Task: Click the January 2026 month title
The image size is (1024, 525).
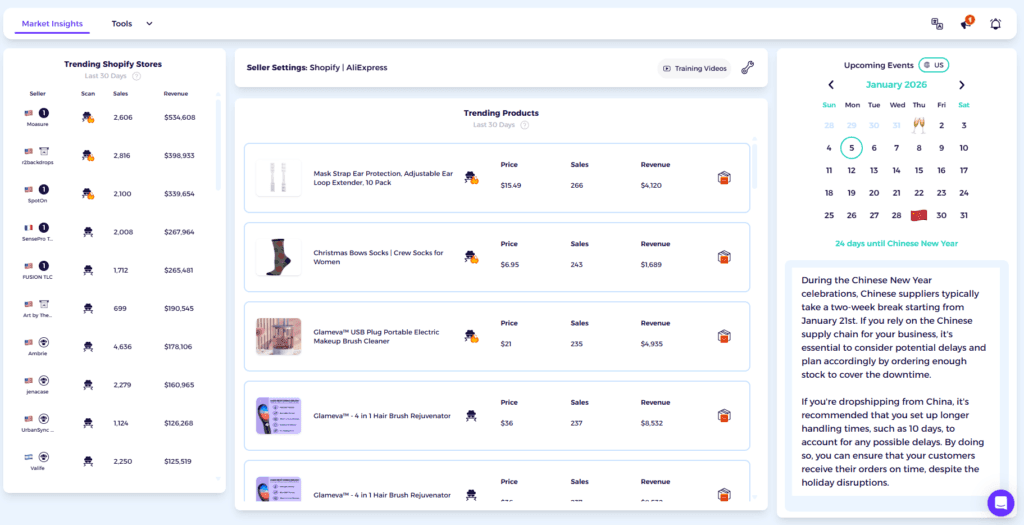Action: tap(896, 85)
